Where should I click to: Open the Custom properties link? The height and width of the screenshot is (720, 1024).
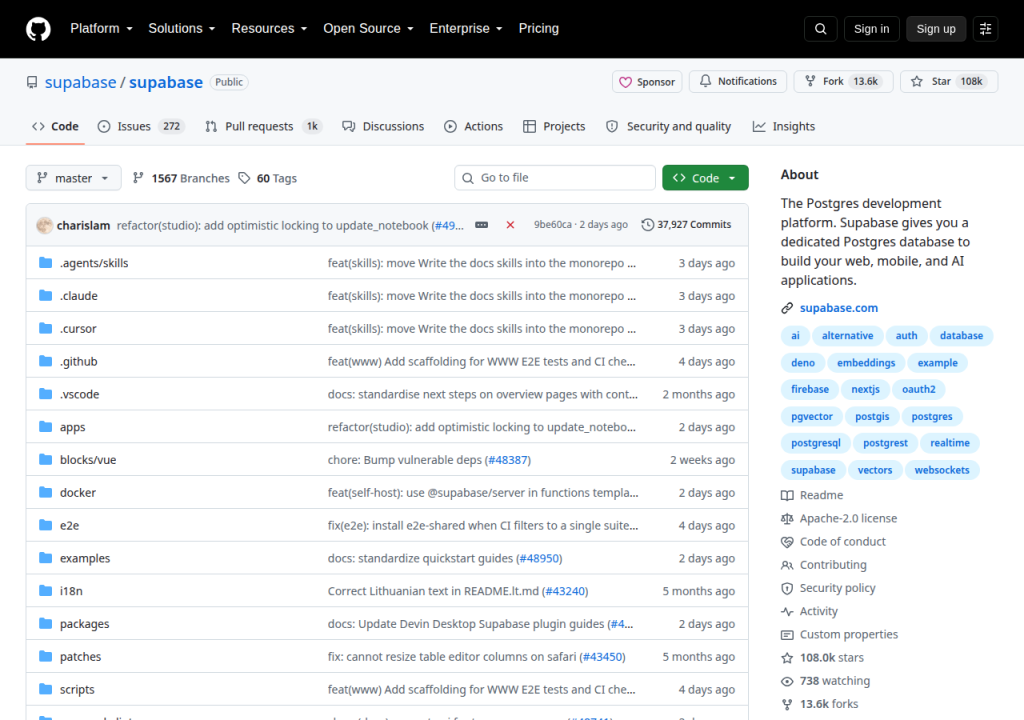(x=848, y=634)
